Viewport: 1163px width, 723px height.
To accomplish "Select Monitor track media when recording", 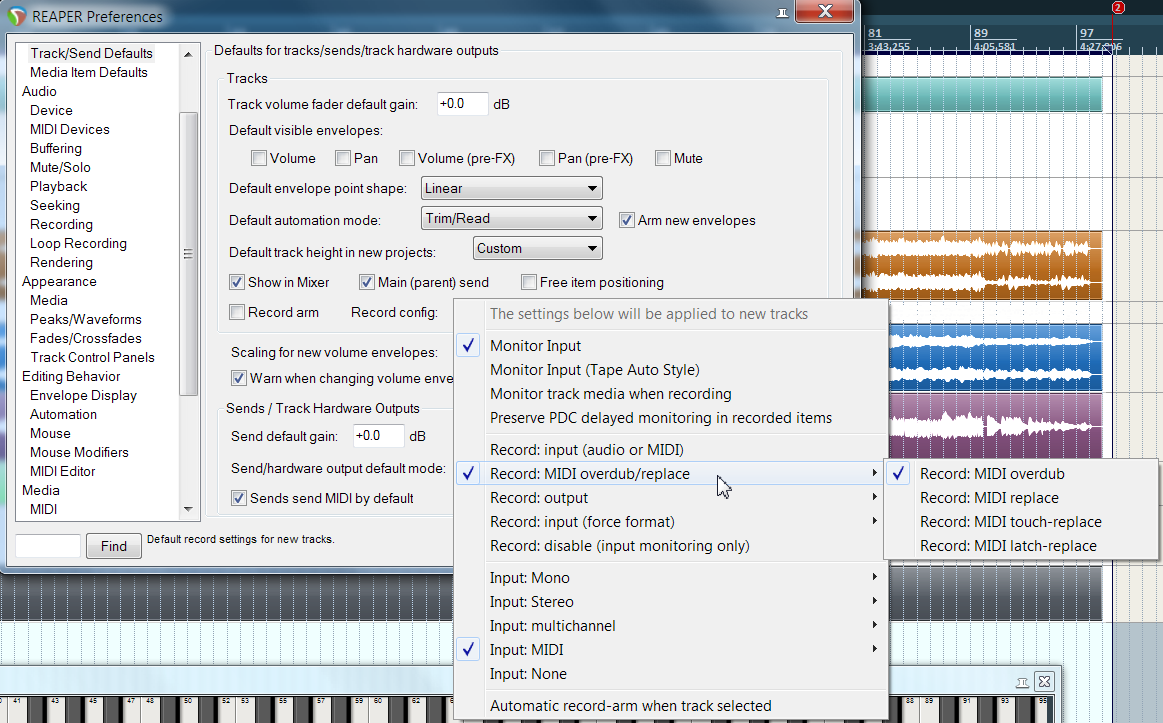I will [x=671, y=394].
